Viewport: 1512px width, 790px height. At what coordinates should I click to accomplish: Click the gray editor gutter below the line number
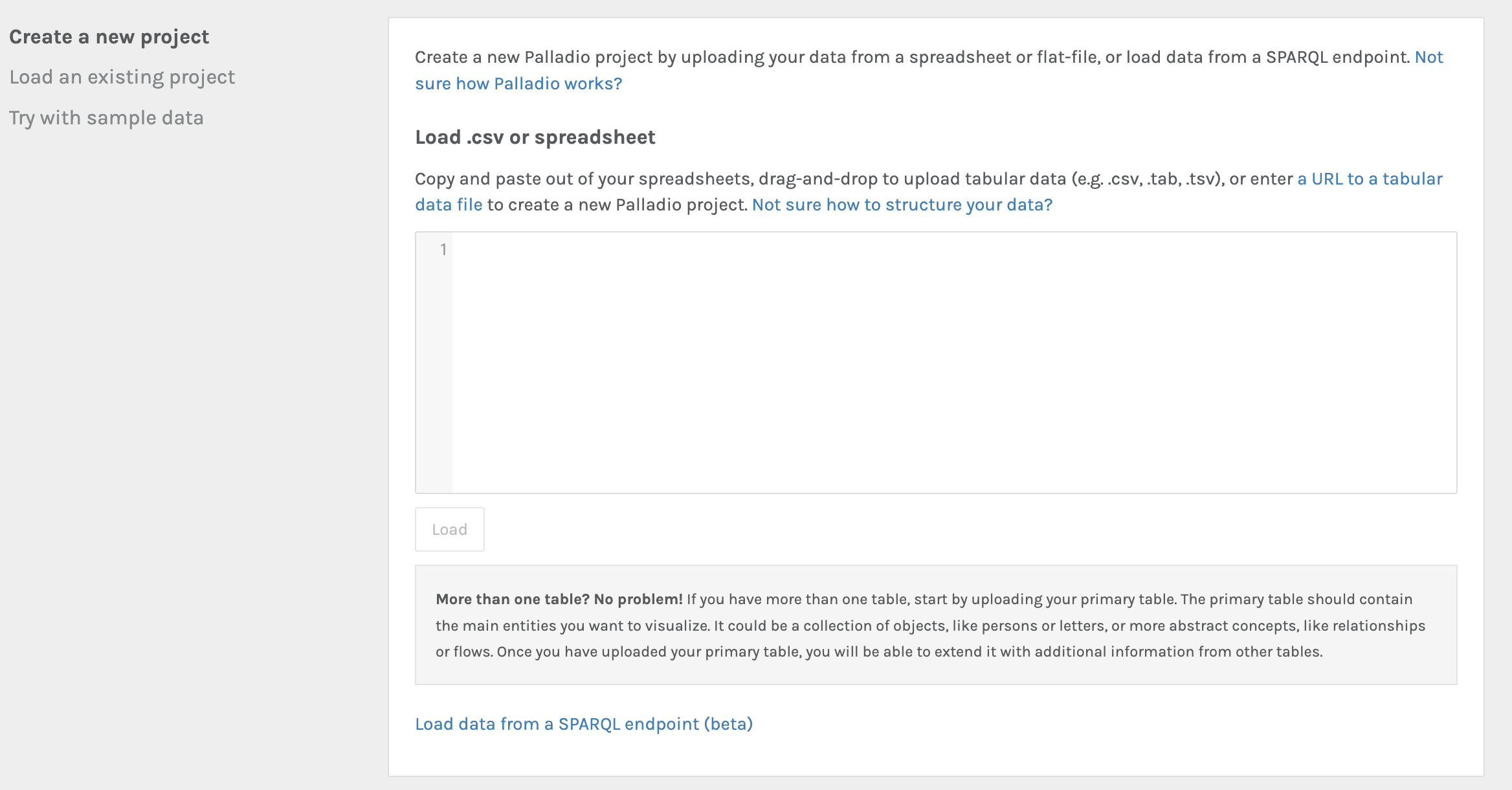[x=434, y=389]
